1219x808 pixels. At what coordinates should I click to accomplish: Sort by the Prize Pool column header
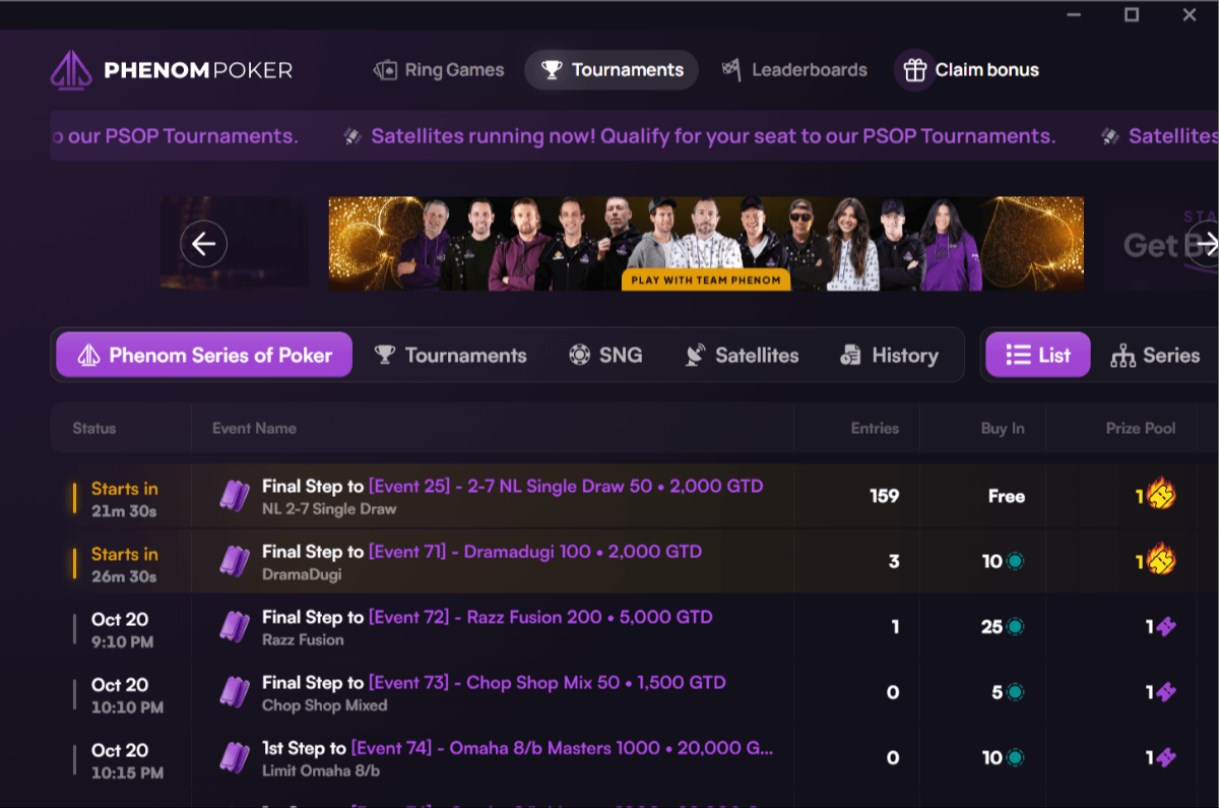[1140, 428]
